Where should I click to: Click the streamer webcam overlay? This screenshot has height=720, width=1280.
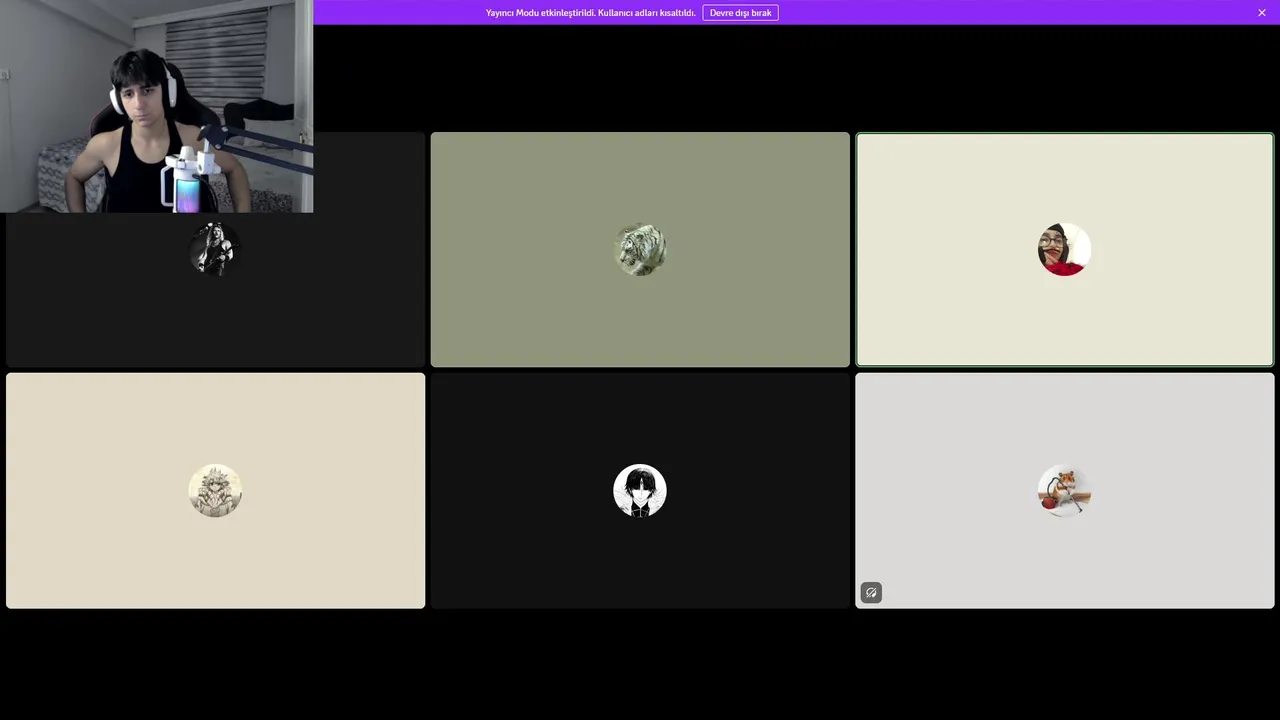point(156,106)
